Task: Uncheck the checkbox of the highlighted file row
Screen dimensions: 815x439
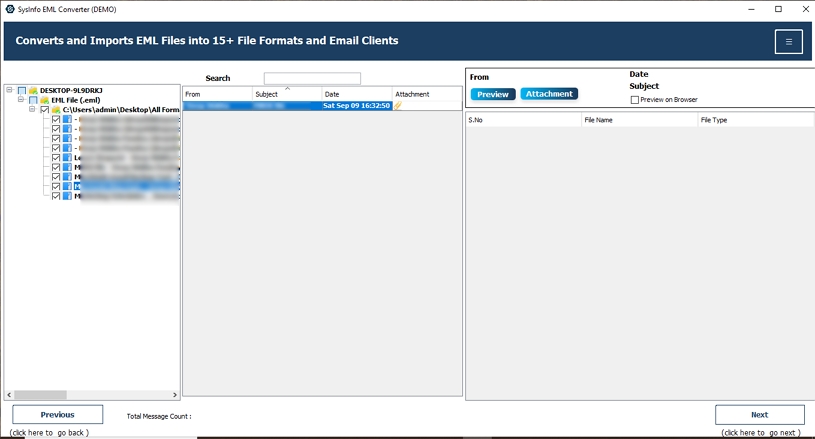Action: (x=56, y=186)
